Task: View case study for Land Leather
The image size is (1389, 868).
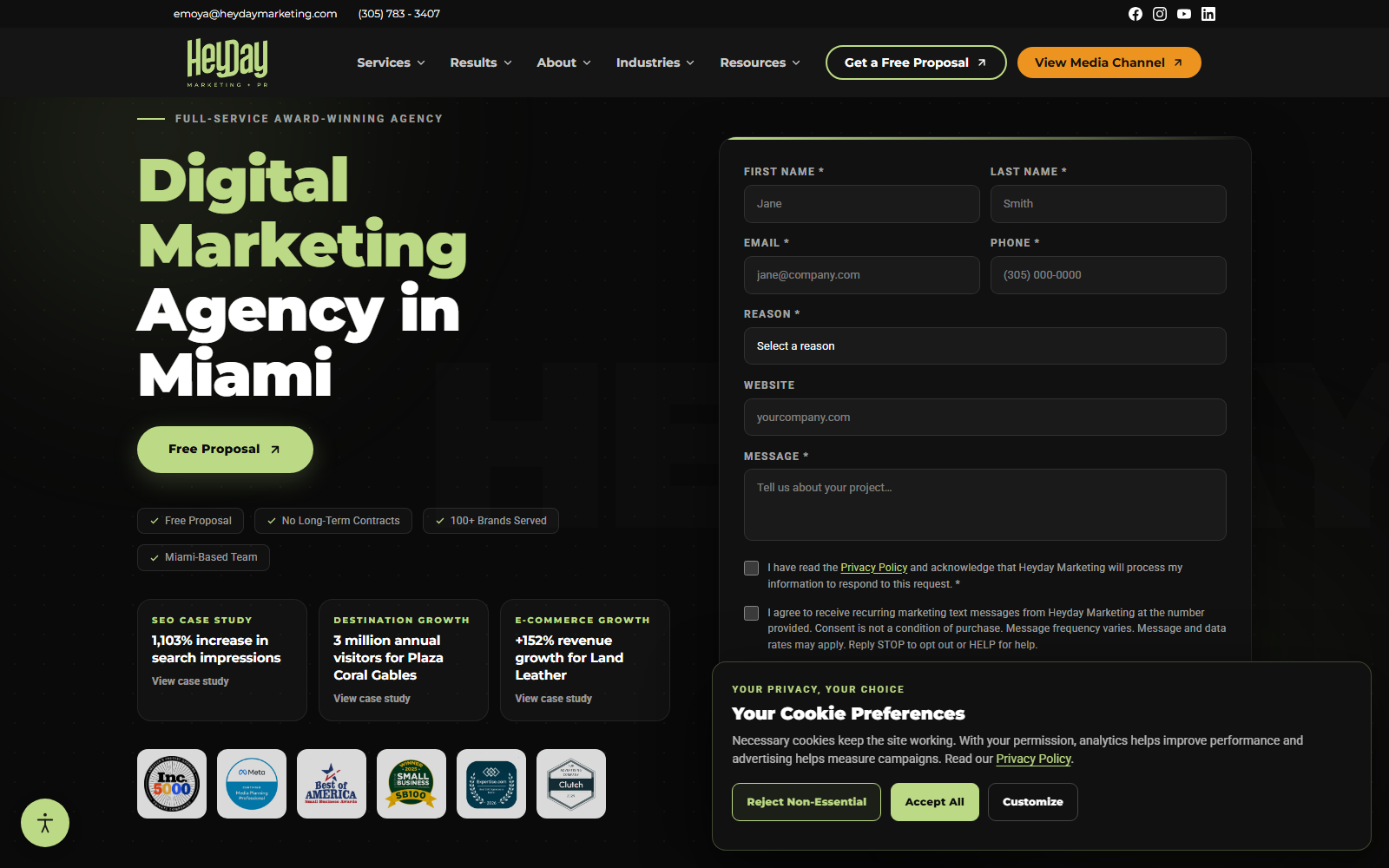Action: tap(553, 699)
